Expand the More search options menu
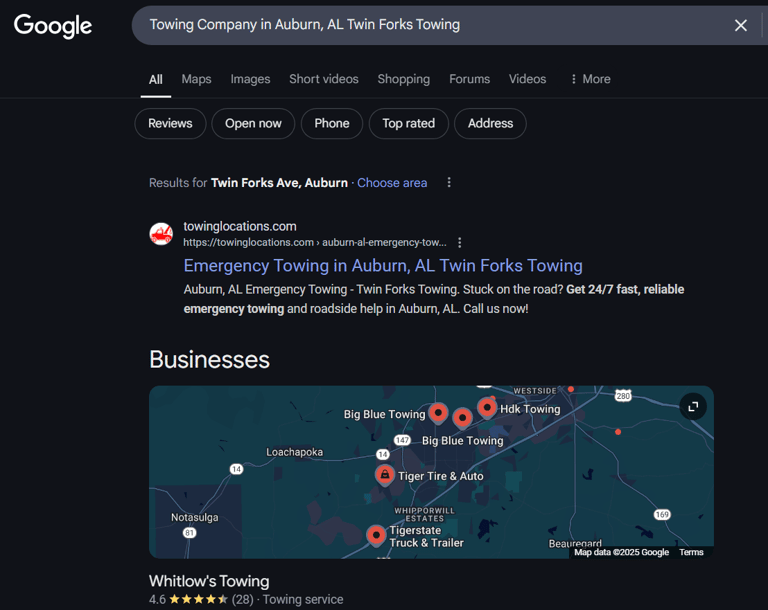 click(590, 79)
